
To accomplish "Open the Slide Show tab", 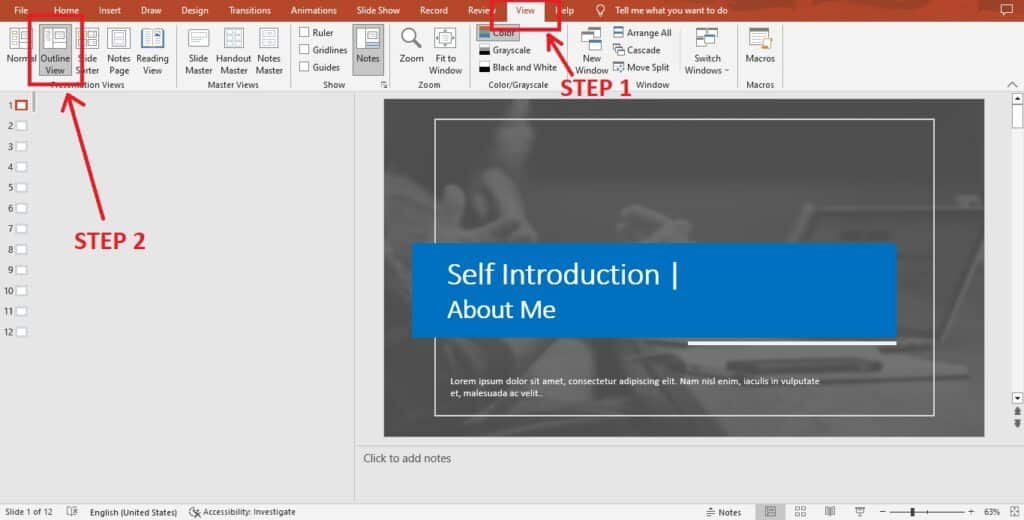I will [x=378, y=10].
